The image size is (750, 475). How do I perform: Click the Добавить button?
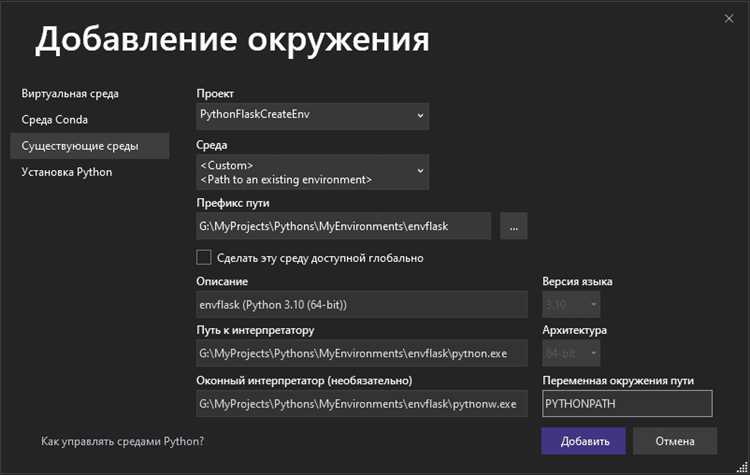click(x=584, y=441)
